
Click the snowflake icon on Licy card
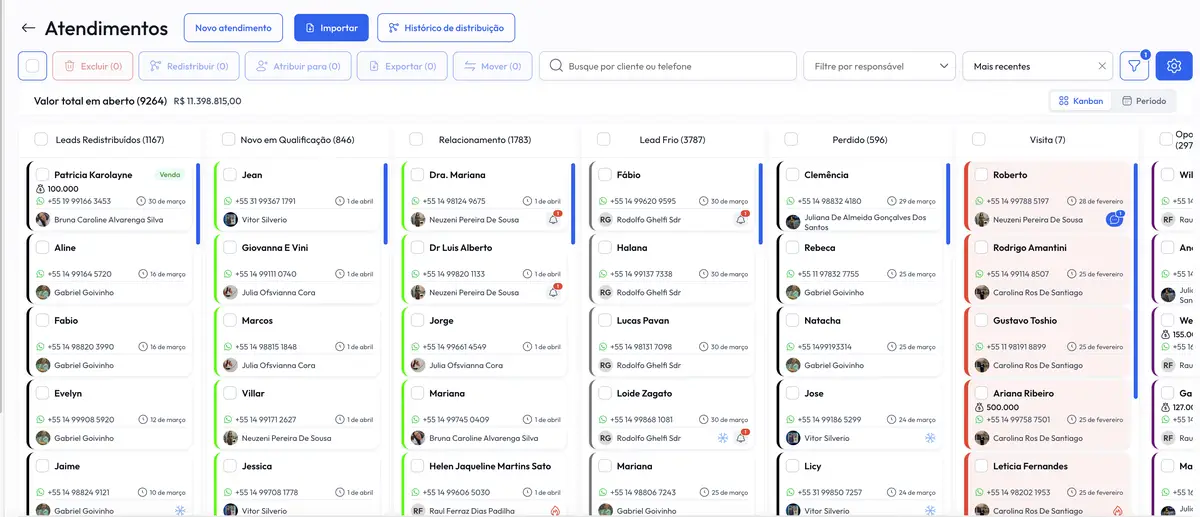coord(928,511)
